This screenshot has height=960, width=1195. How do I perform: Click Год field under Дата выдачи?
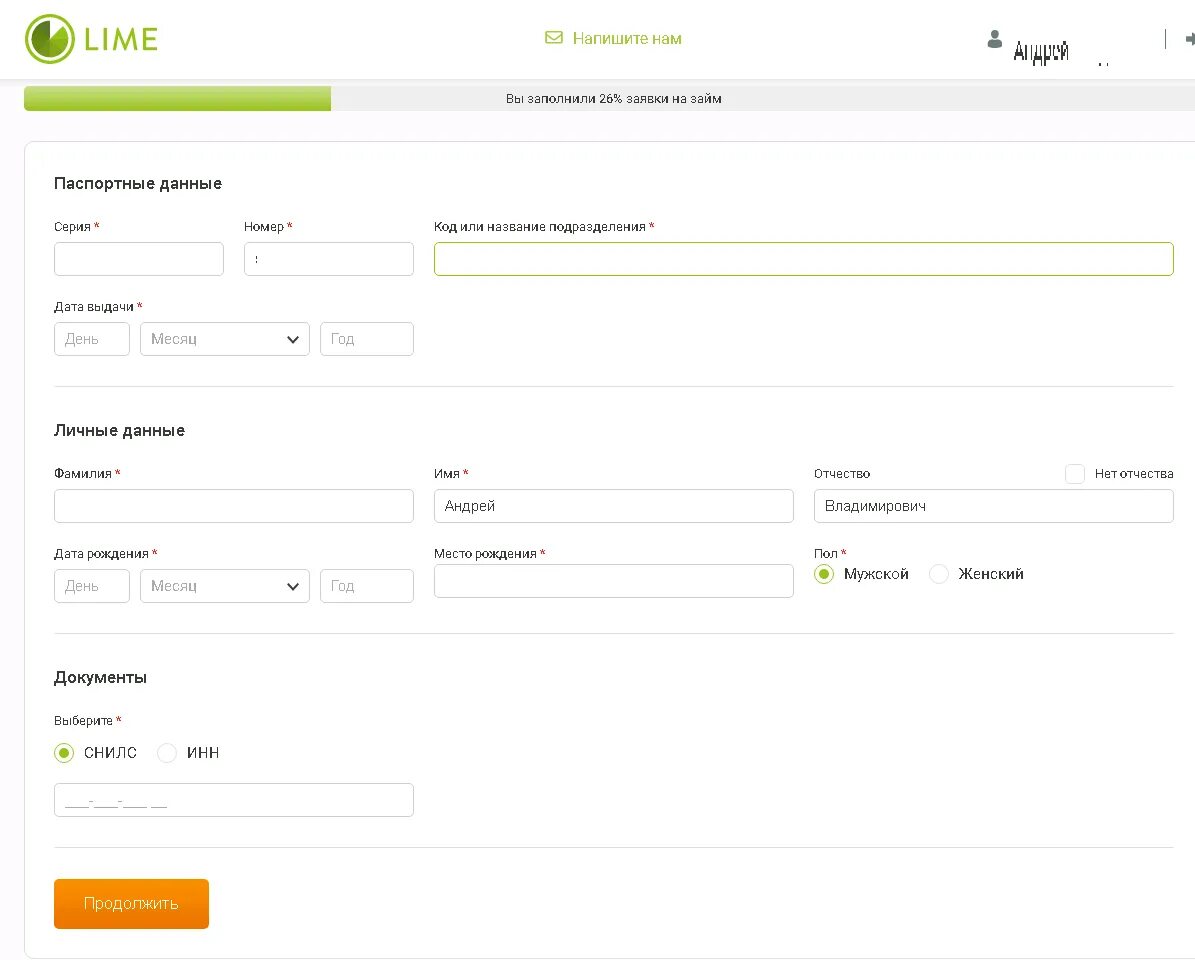[x=367, y=339]
